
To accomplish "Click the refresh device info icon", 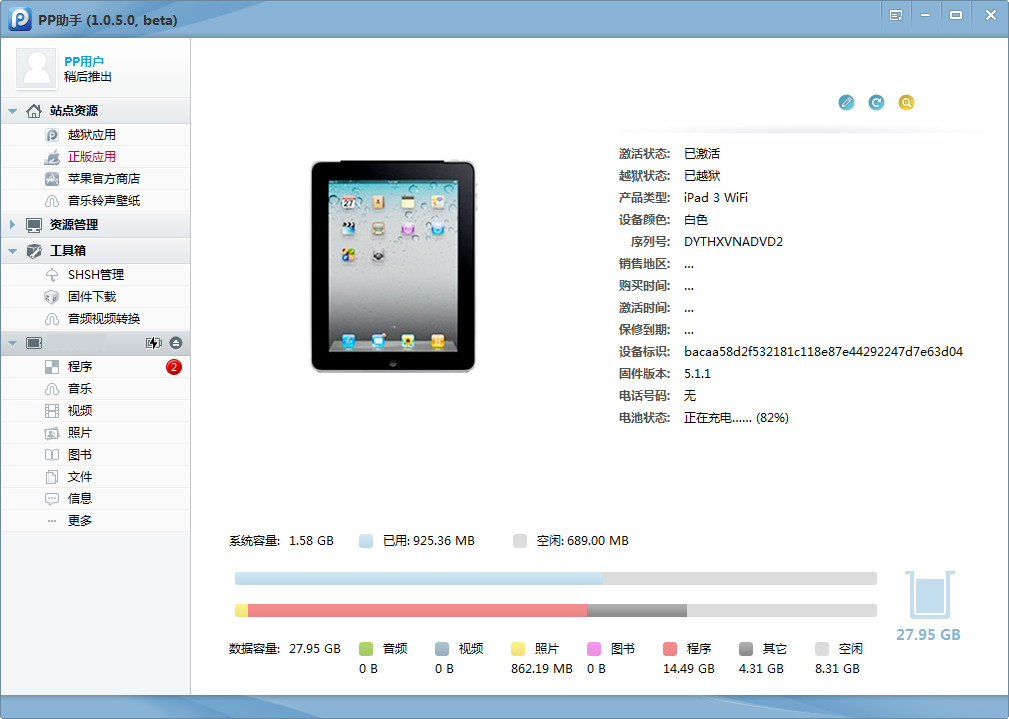I will [876, 102].
